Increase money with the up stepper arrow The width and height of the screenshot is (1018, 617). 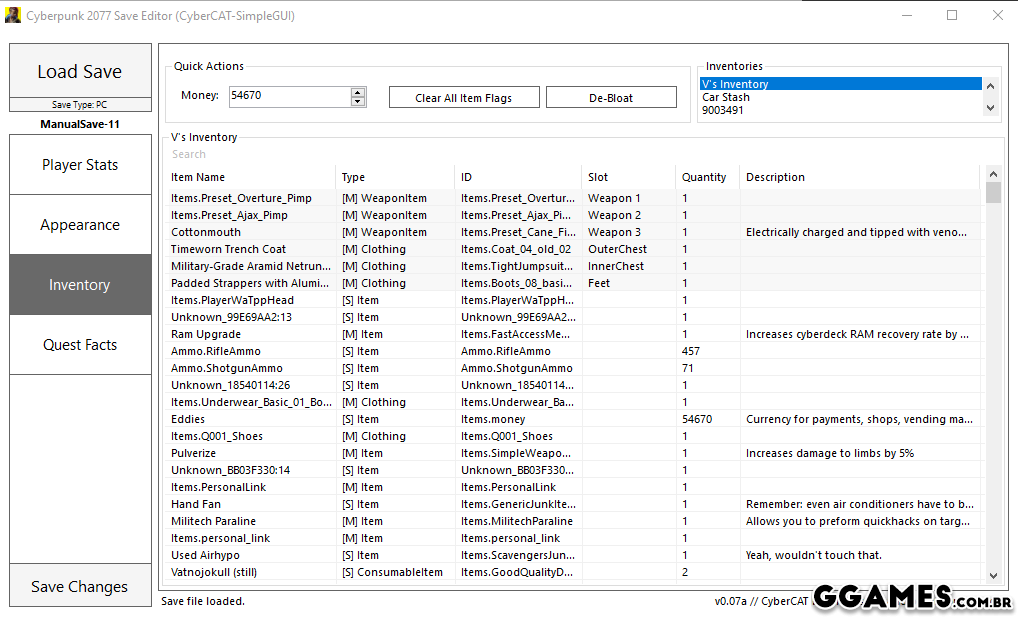(x=358, y=92)
